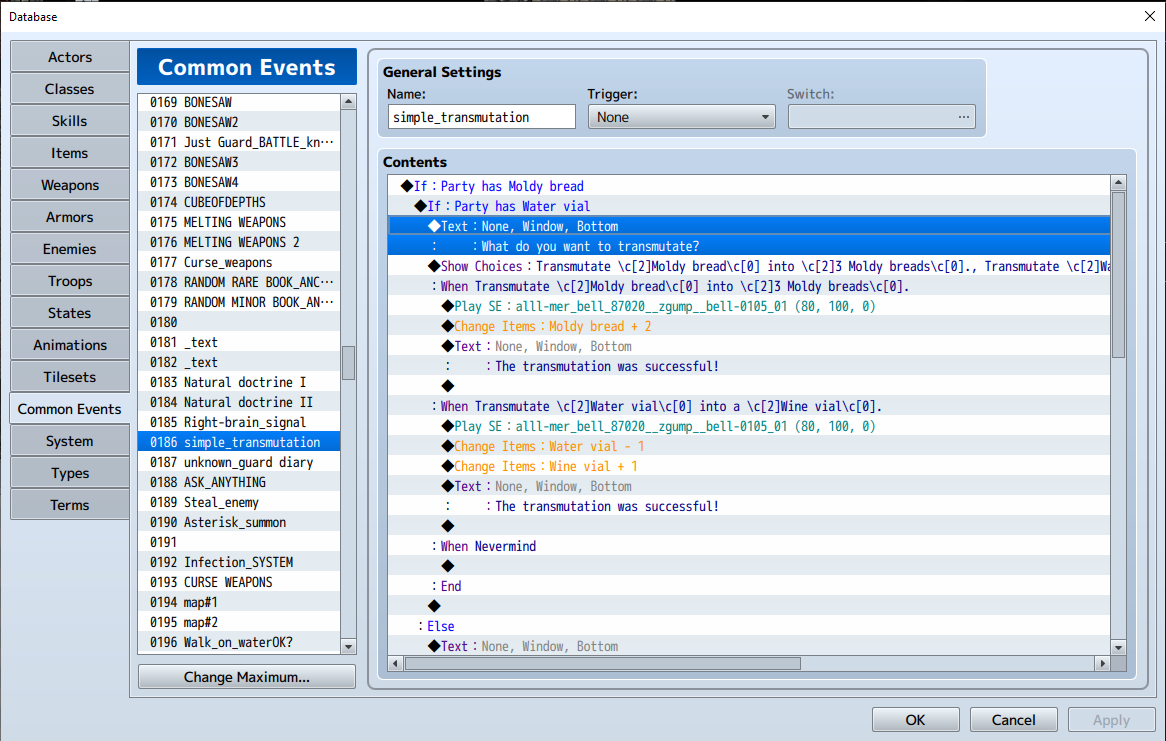Click the Contents vertical scroll up arrow
The width and height of the screenshot is (1166, 741).
pyautogui.click(x=1118, y=182)
